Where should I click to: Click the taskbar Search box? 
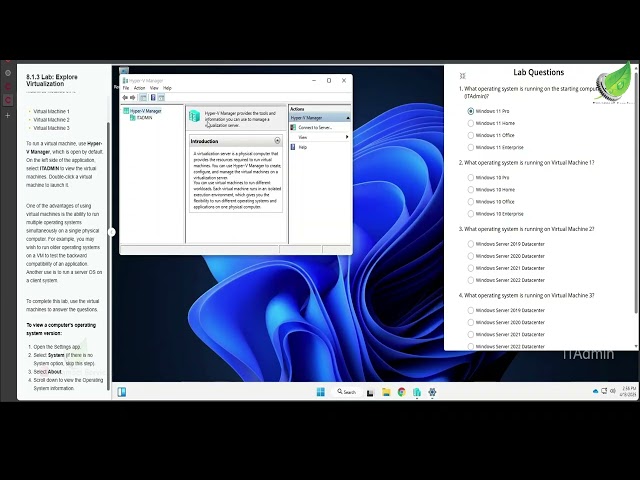346,392
